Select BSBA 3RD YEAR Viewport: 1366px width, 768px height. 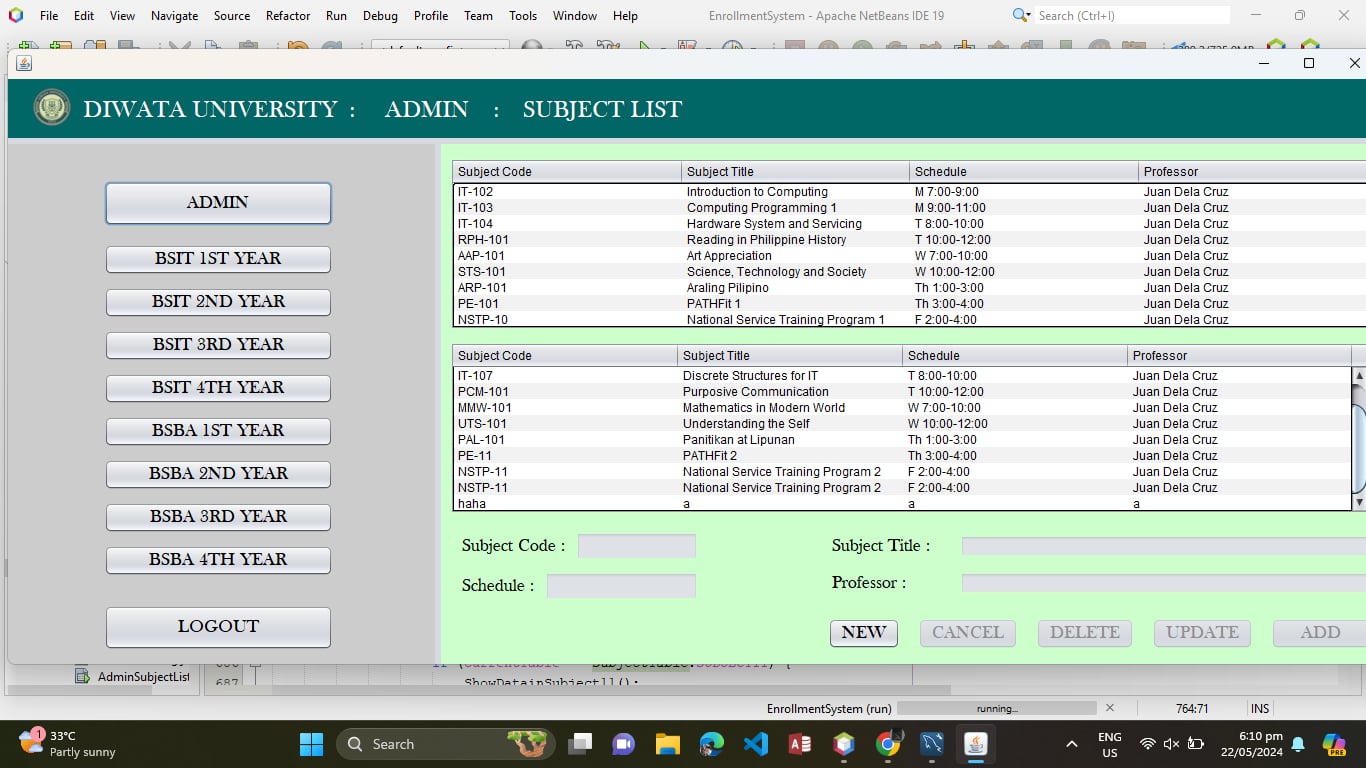(x=218, y=517)
